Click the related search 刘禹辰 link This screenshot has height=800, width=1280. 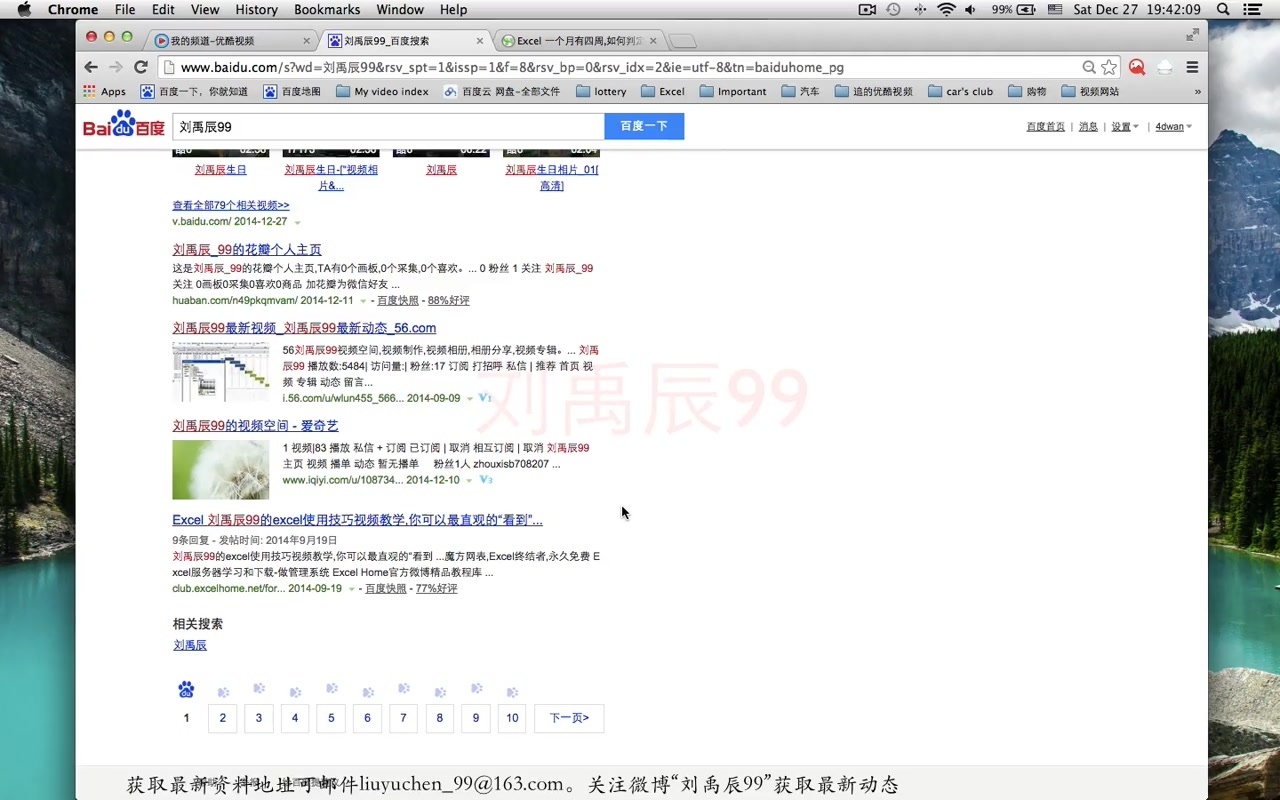[190, 646]
